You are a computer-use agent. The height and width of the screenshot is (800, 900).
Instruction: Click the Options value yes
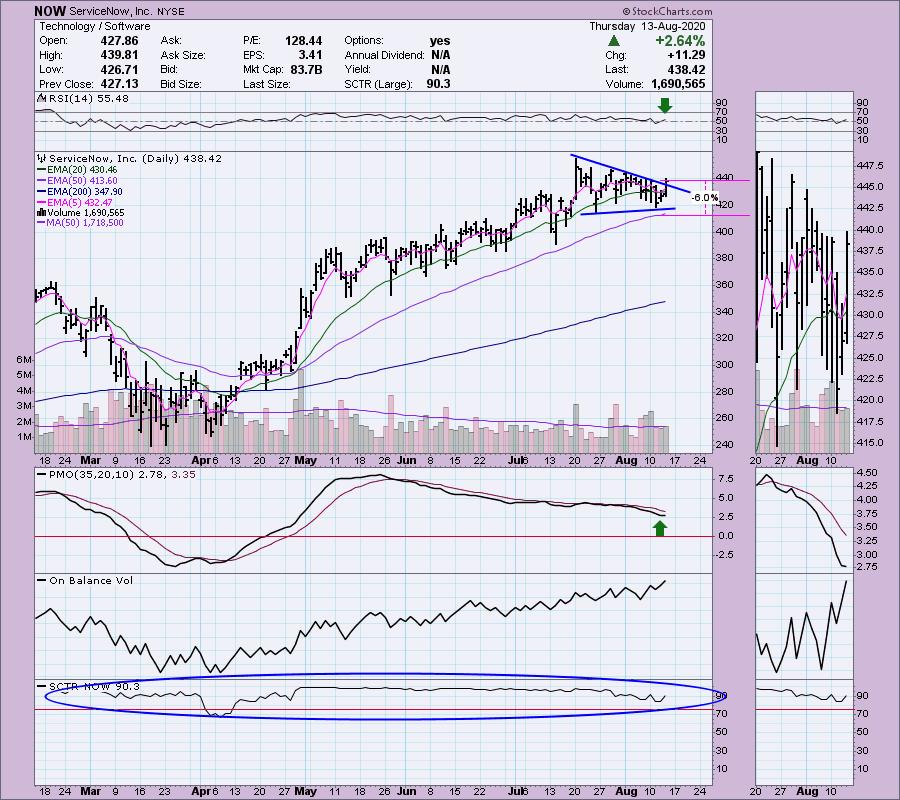click(440, 41)
